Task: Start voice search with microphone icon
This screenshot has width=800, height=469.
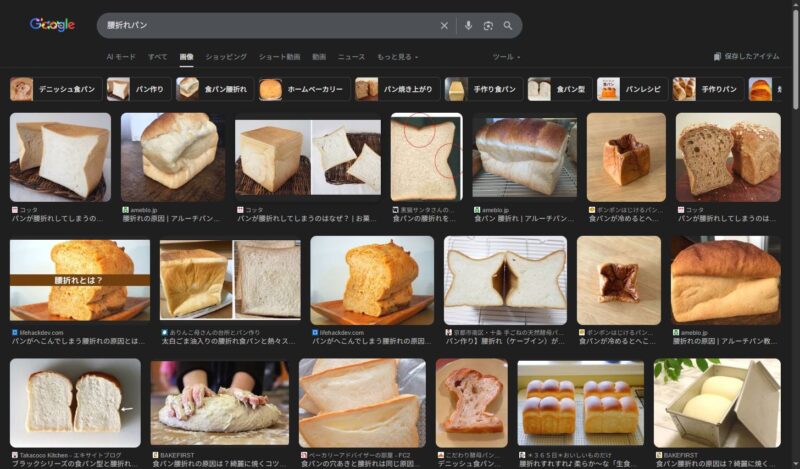Action: coord(468,26)
